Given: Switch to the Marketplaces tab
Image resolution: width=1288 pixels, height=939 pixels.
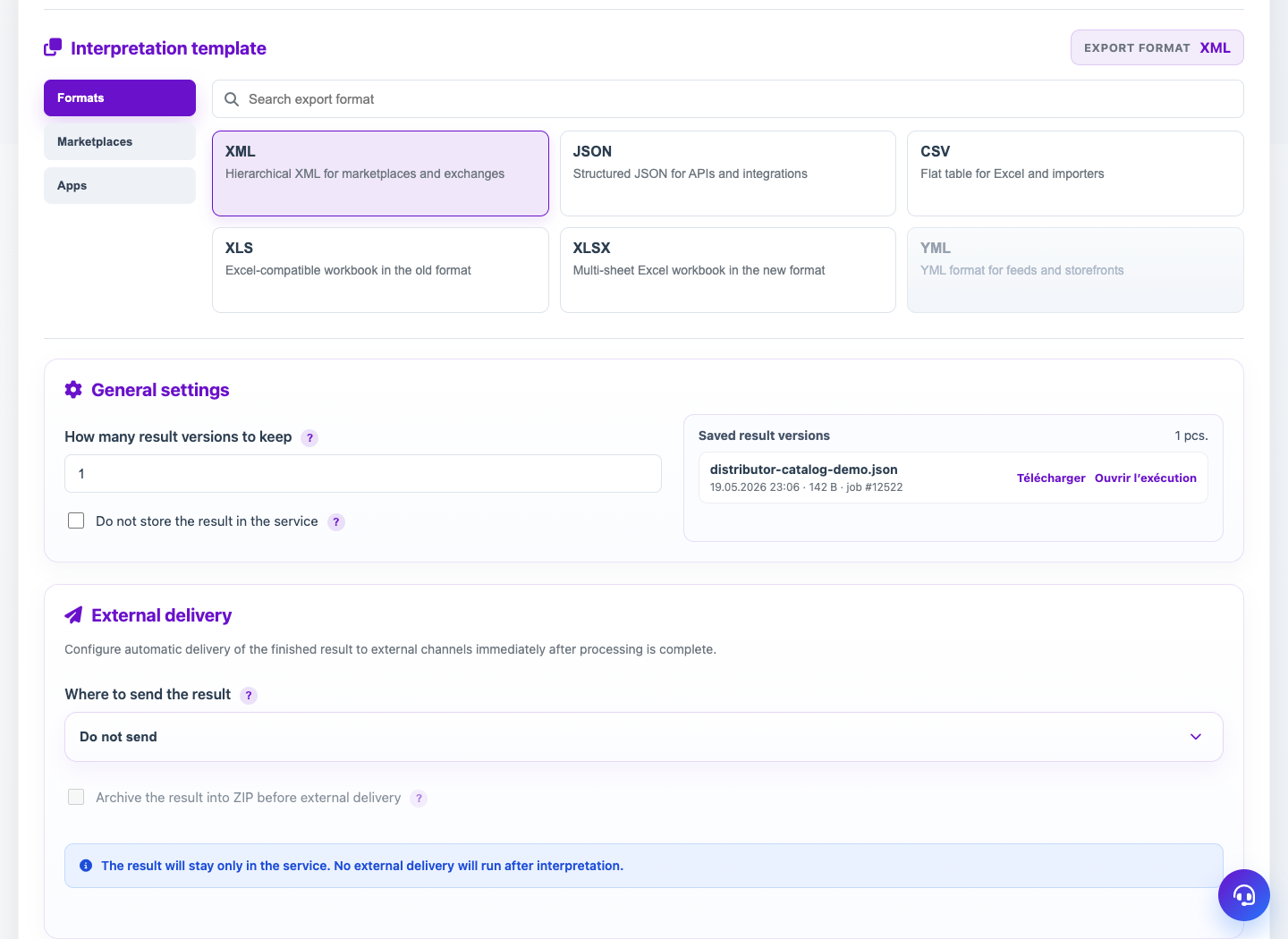Looking at the screenshot, I should [120, 141].
